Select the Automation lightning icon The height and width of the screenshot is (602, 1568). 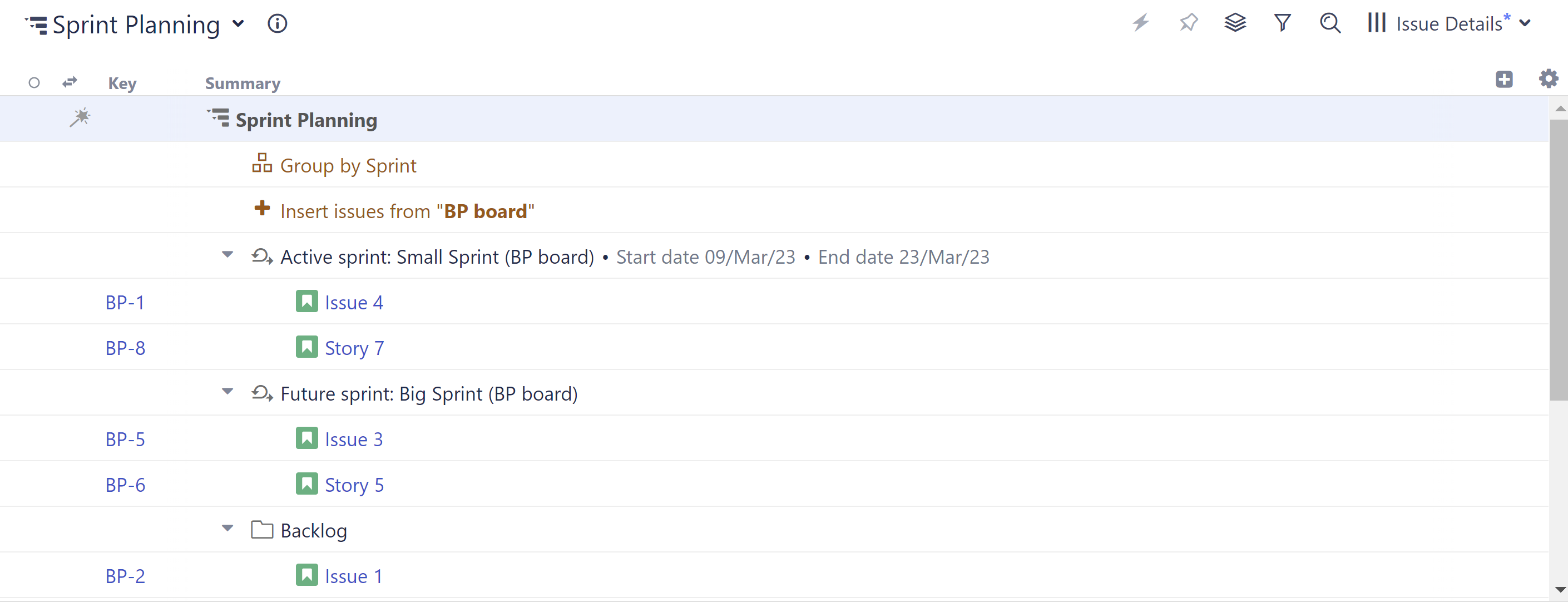[1141, 23]
